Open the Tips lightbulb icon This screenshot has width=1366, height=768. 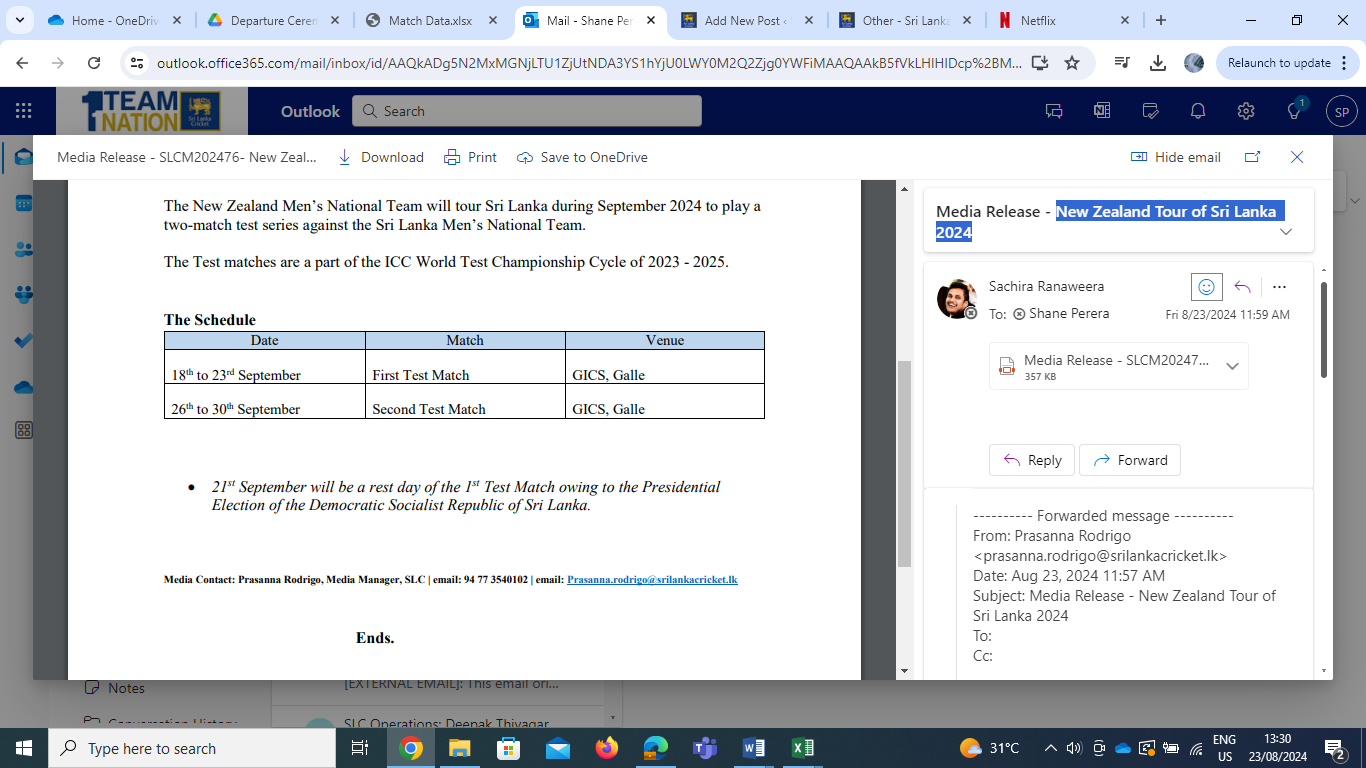(1294, 111)
